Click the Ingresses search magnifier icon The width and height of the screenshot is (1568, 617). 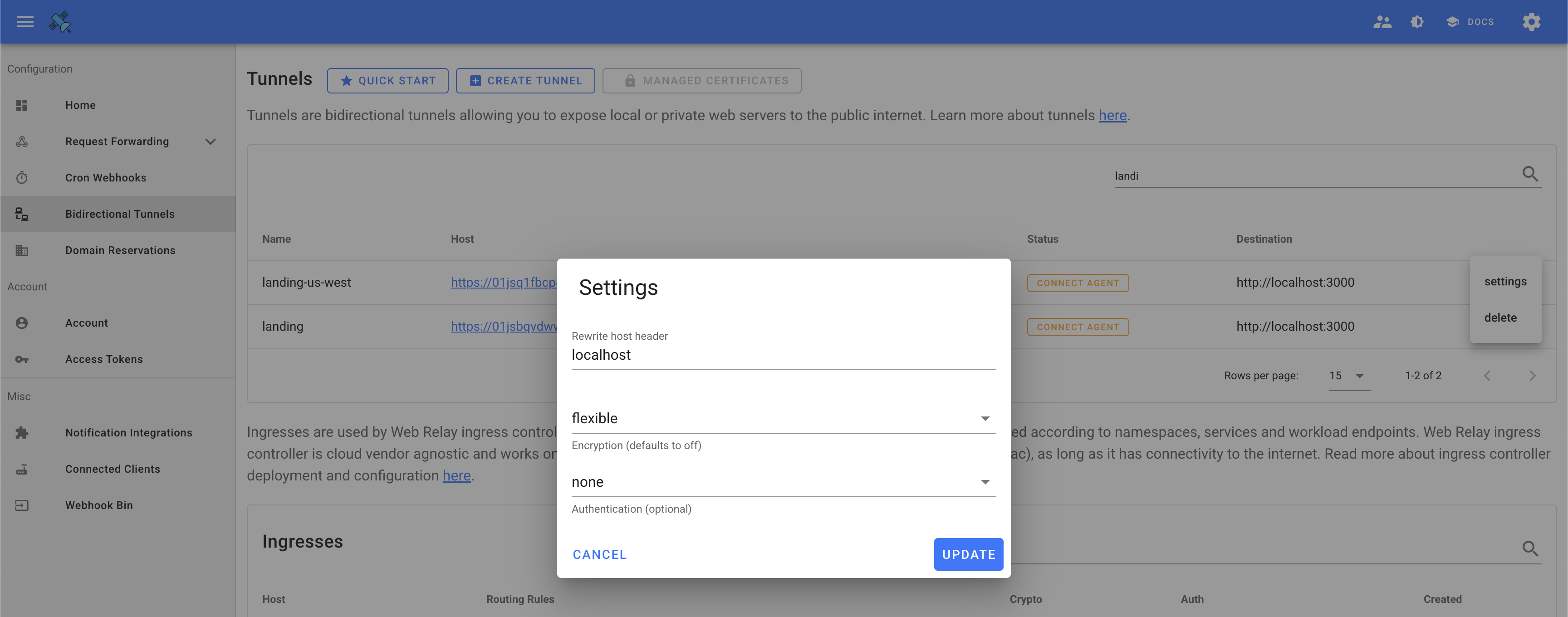click(x=1529, y=549)
